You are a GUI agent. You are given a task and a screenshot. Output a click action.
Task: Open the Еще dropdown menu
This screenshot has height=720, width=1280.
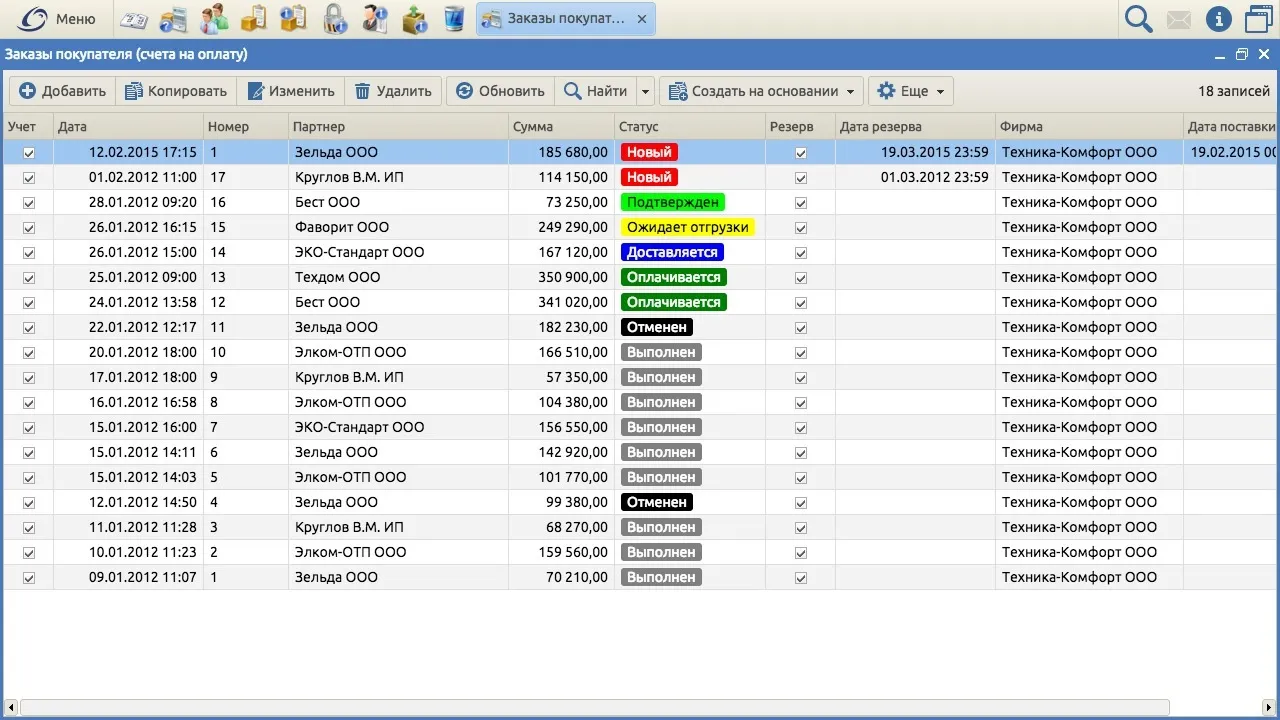coord(910,91)
